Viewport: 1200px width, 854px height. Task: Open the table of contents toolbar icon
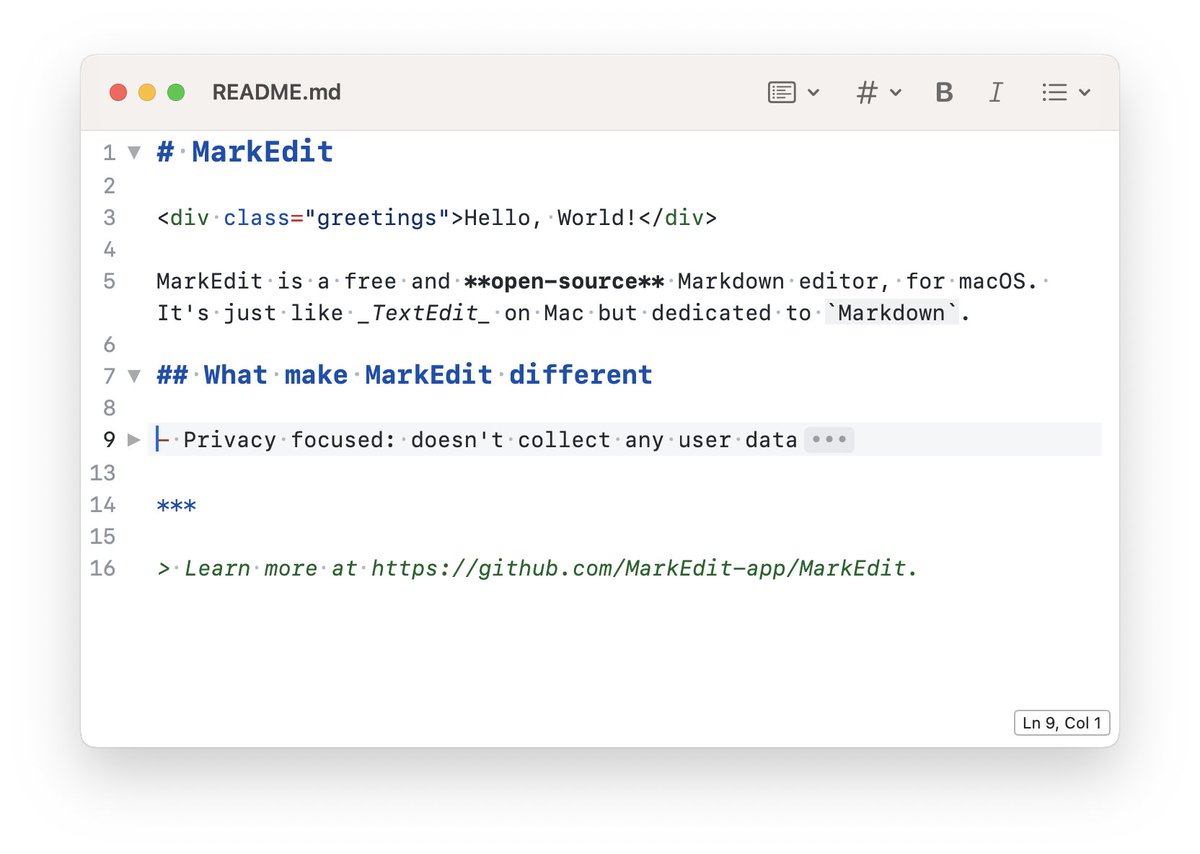[x=782, y=92]
